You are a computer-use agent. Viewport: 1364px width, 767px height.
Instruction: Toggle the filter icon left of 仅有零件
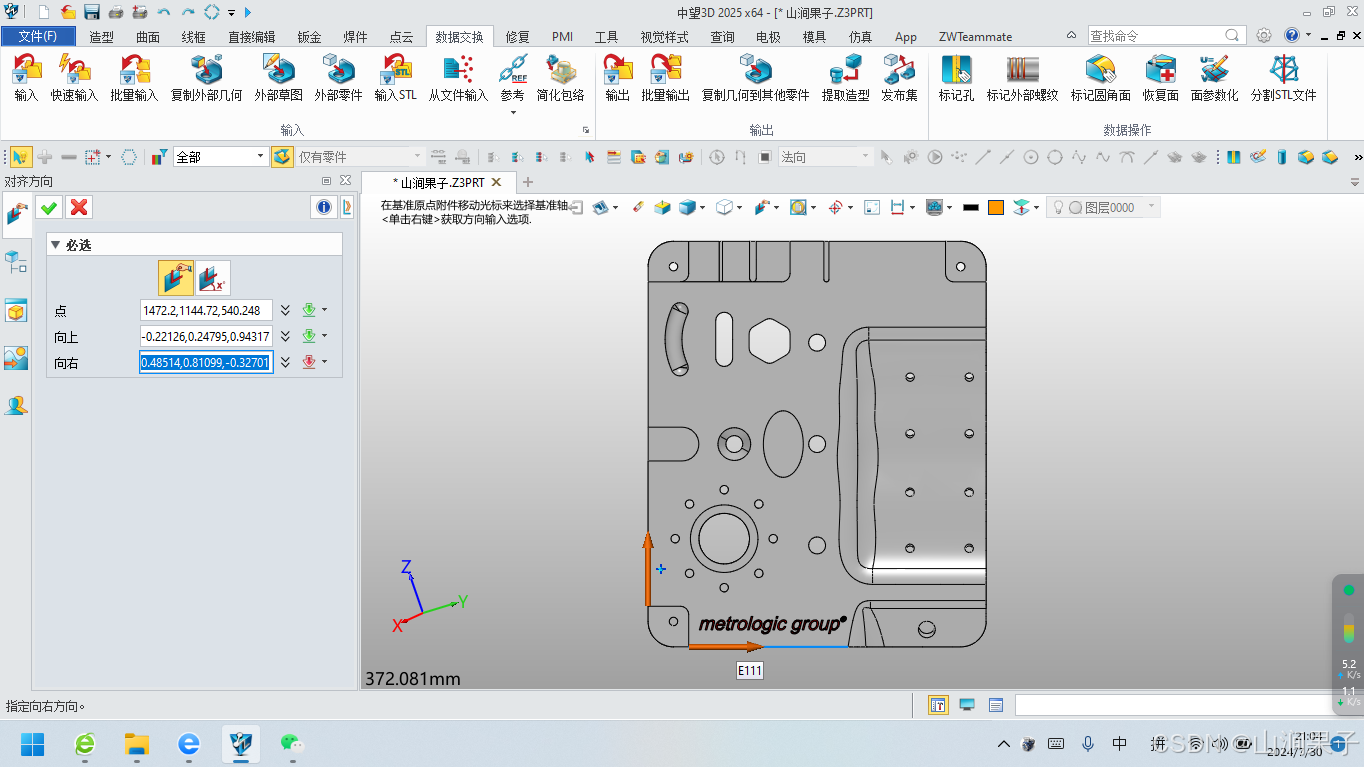click(282, 157)
